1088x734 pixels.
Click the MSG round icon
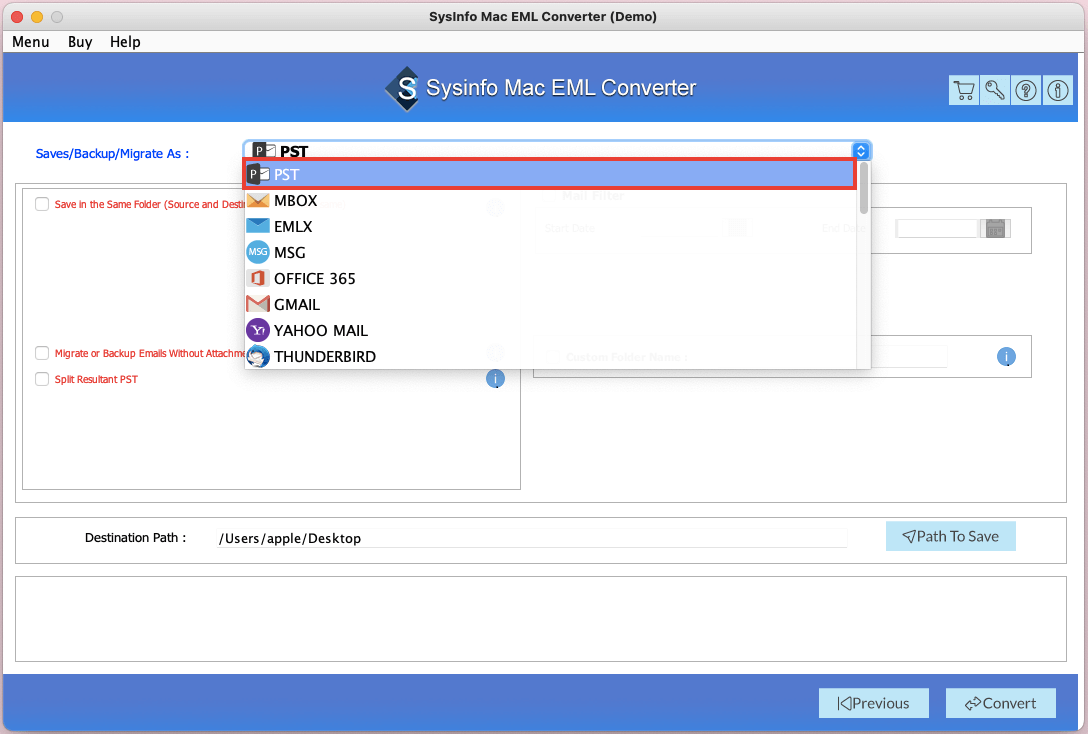(258, 252)
